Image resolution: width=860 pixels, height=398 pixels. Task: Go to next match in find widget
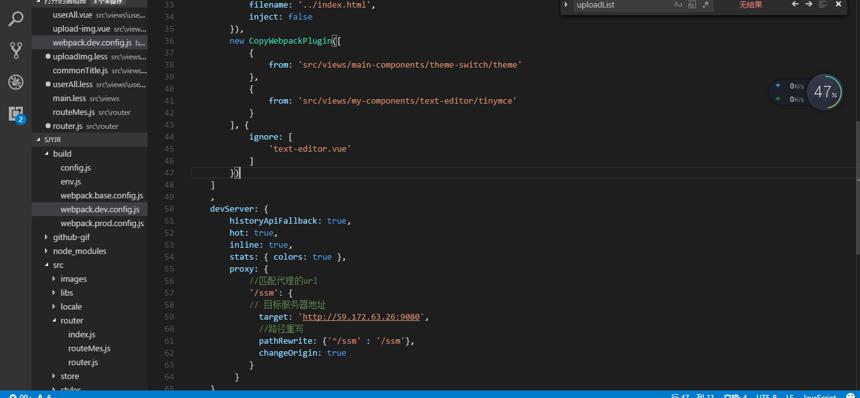coord(808,4)
